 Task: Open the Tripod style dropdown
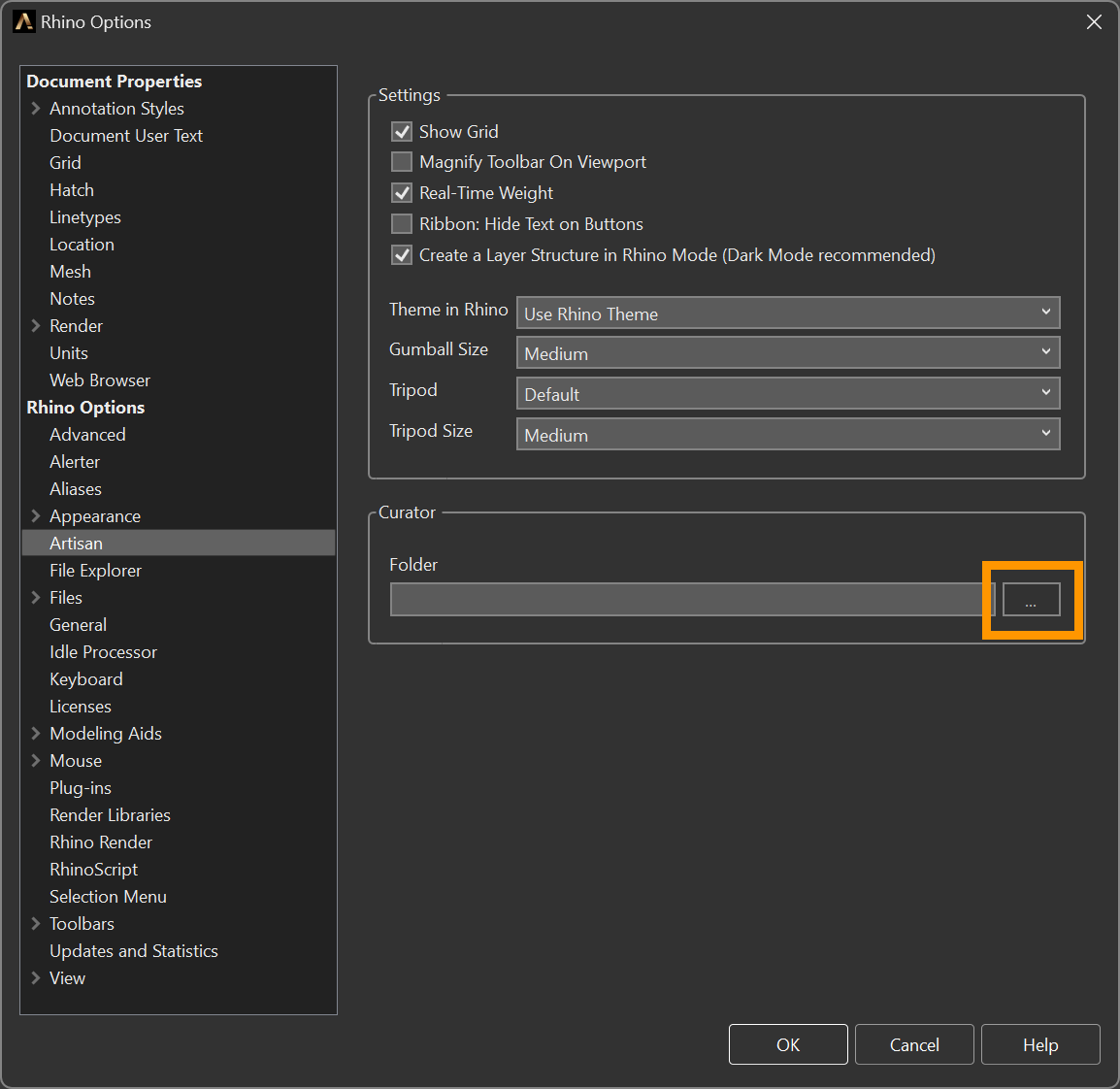(787, 394)
